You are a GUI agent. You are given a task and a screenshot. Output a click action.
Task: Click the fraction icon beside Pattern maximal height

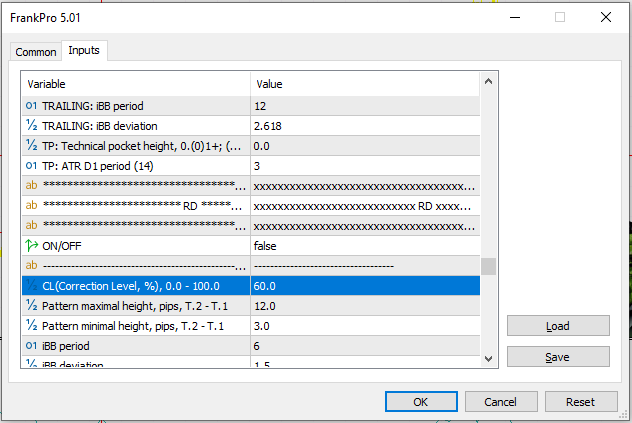31,305
